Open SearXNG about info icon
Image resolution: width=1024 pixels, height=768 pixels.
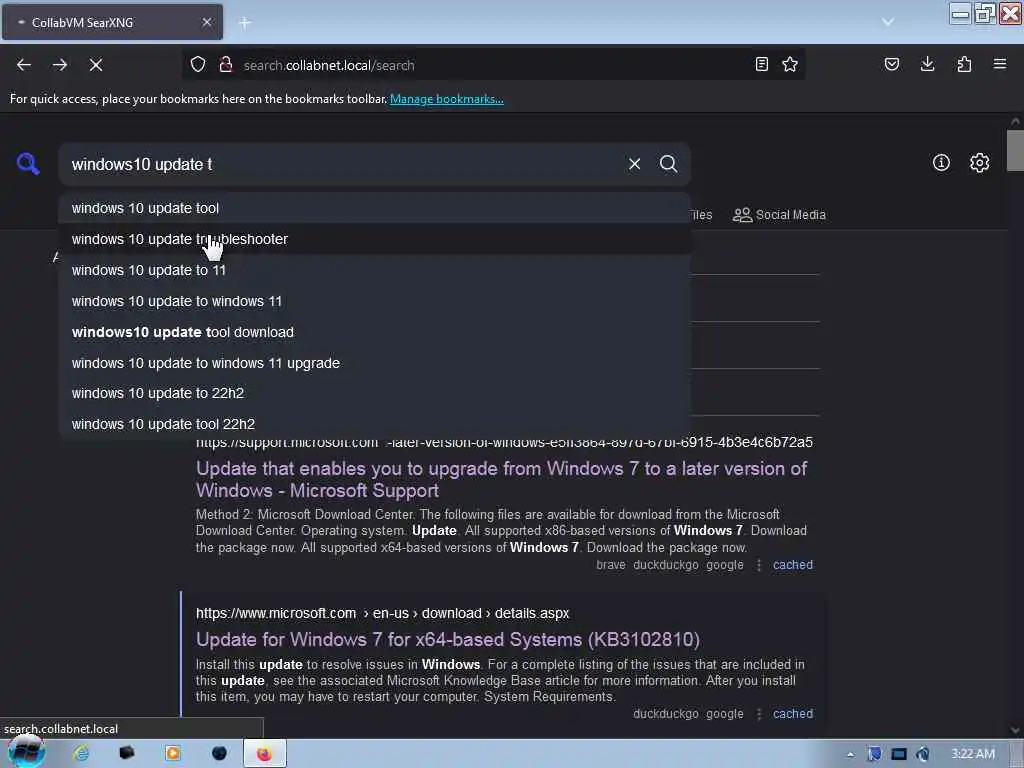pos(941,163)
